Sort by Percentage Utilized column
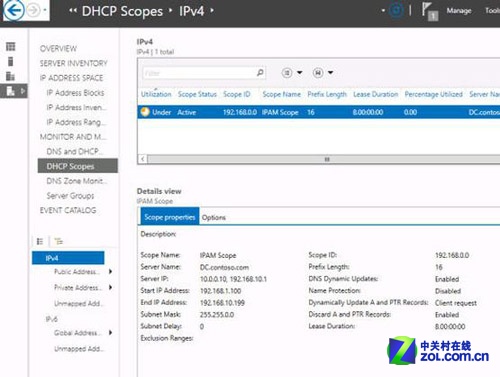 [x=434, y=94]
